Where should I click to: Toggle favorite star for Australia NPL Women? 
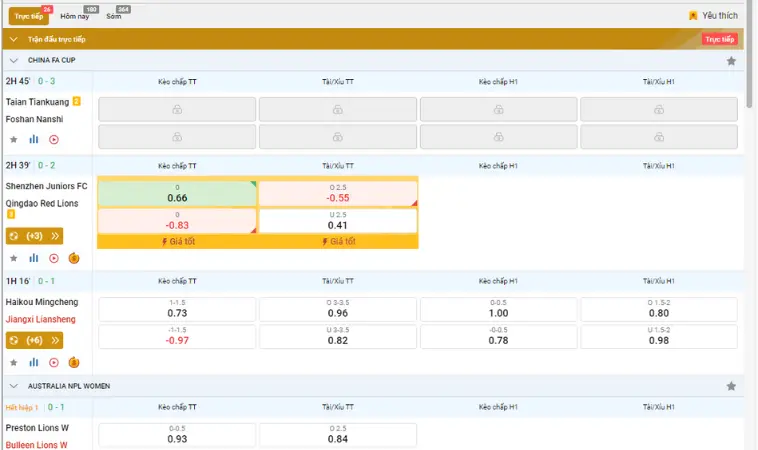[x=731, y=386]
